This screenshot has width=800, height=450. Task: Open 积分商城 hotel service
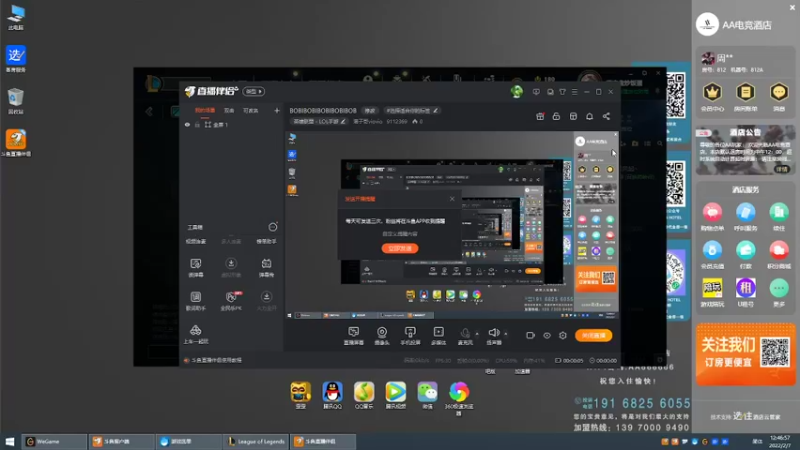[779, 254]
